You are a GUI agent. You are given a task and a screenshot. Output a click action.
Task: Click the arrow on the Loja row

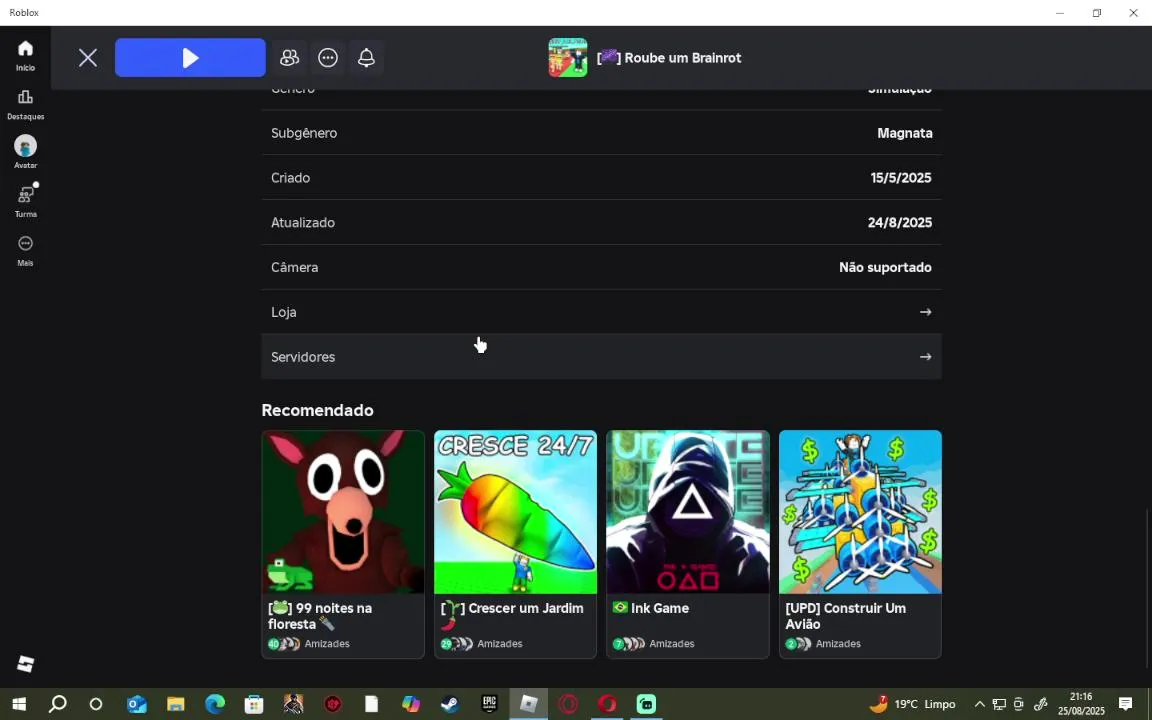925,312
